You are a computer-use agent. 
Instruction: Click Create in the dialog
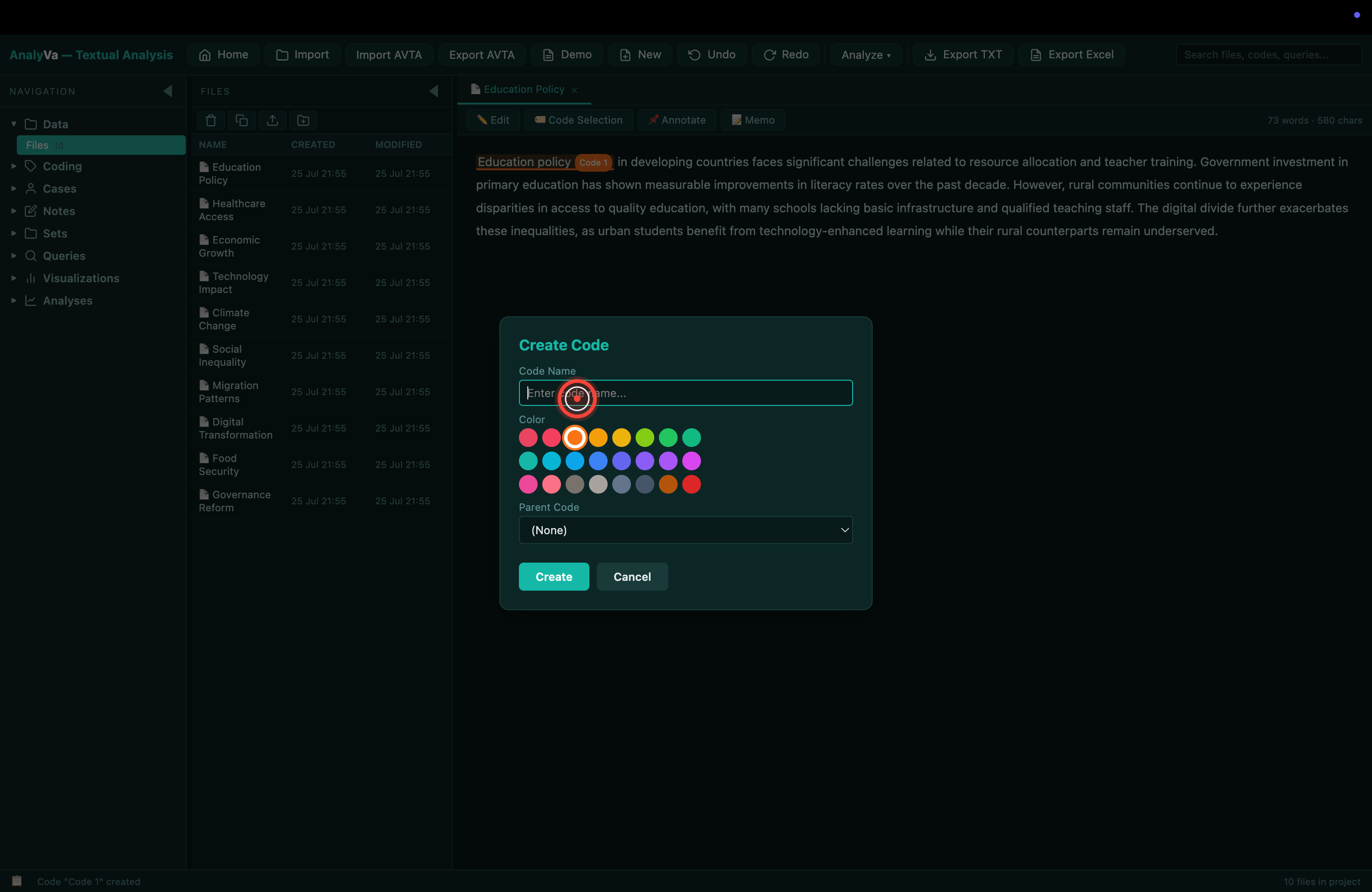(x=553, y=577)
